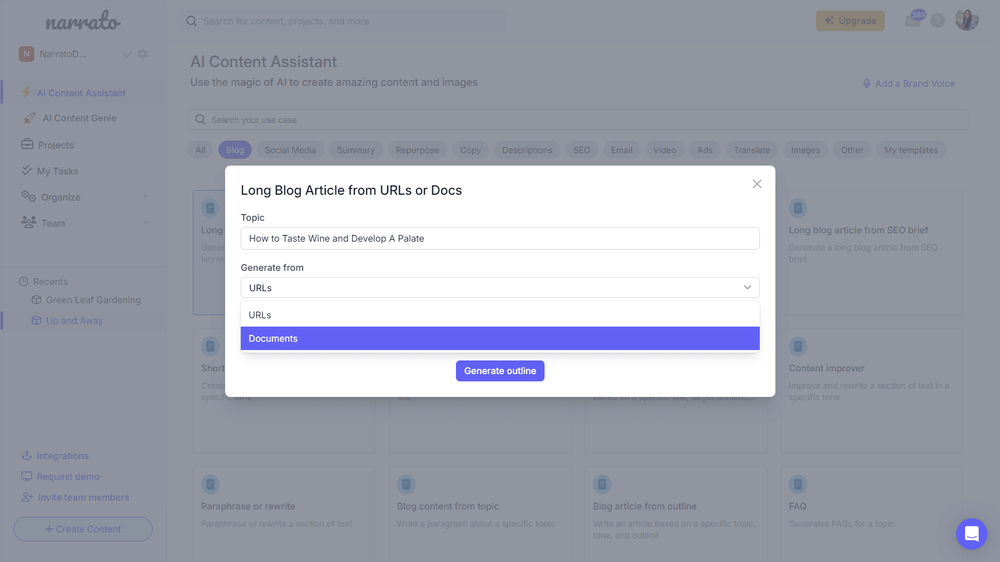Click the Content improver card icon
The image size is (1000, 562).
798,346
